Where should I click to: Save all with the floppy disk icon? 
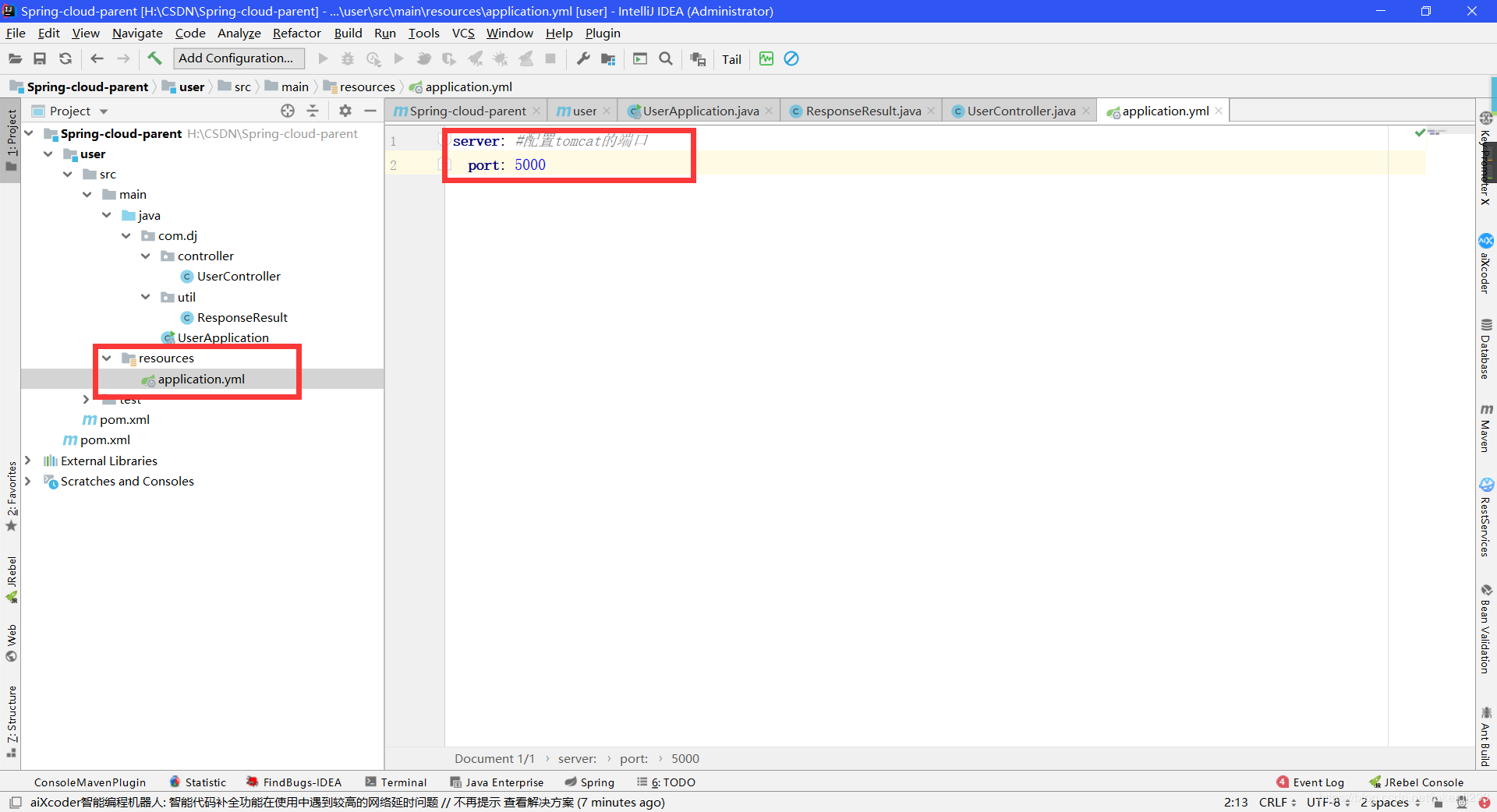40,58
